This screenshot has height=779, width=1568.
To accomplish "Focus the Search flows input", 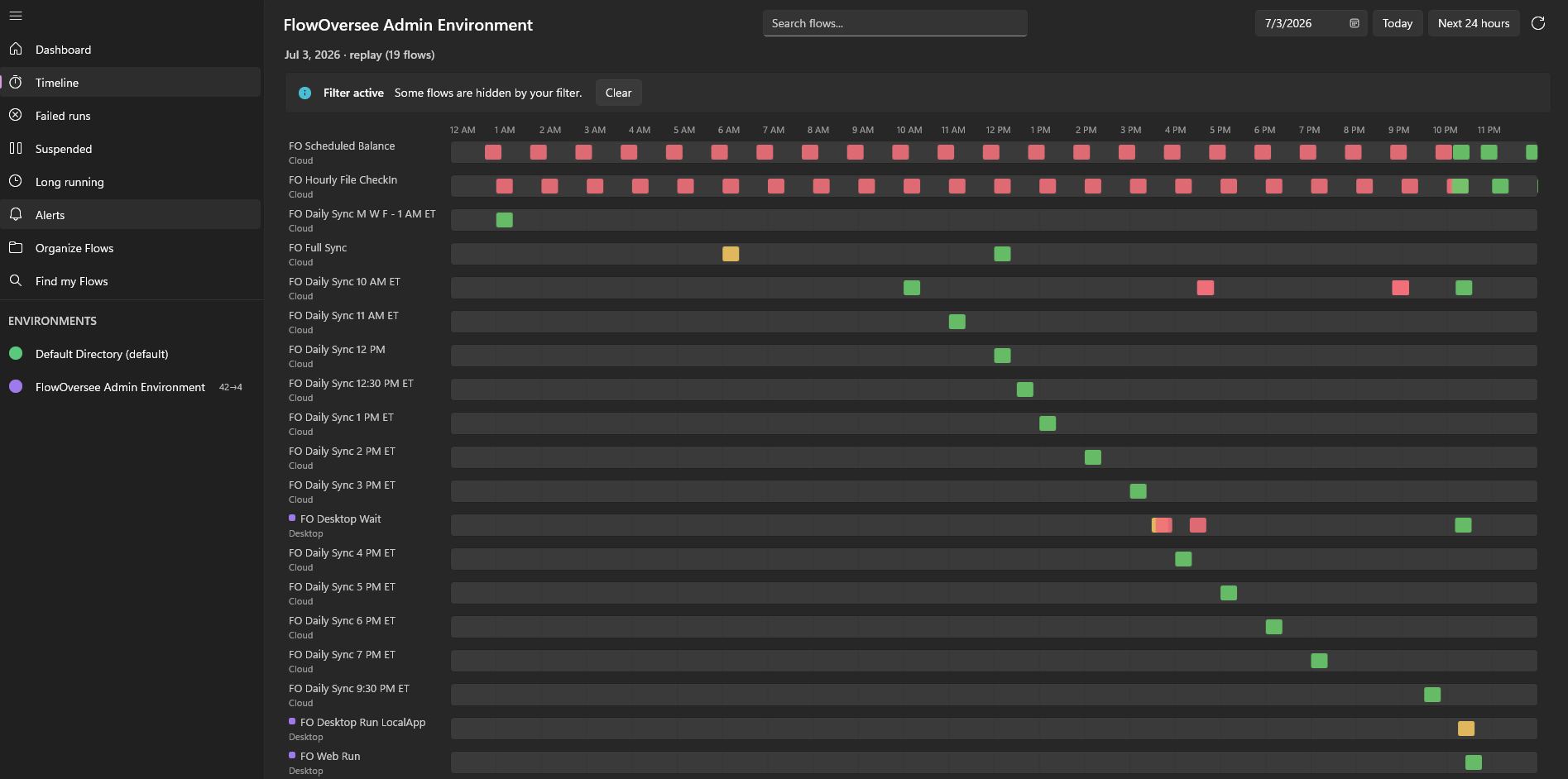I will point(895,23).
